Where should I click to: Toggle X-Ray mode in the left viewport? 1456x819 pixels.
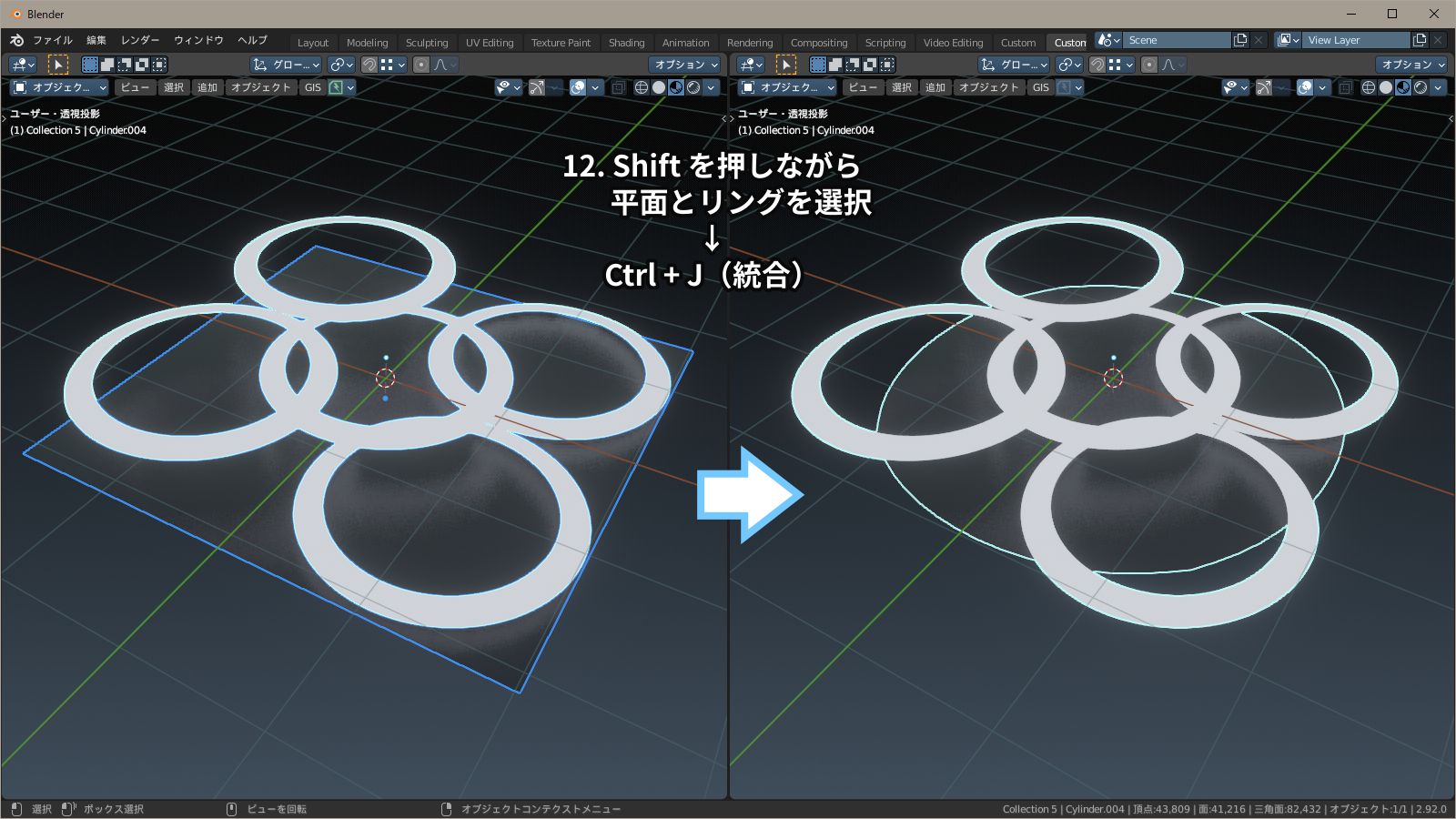pyautogui.click(x=621, y=87)
